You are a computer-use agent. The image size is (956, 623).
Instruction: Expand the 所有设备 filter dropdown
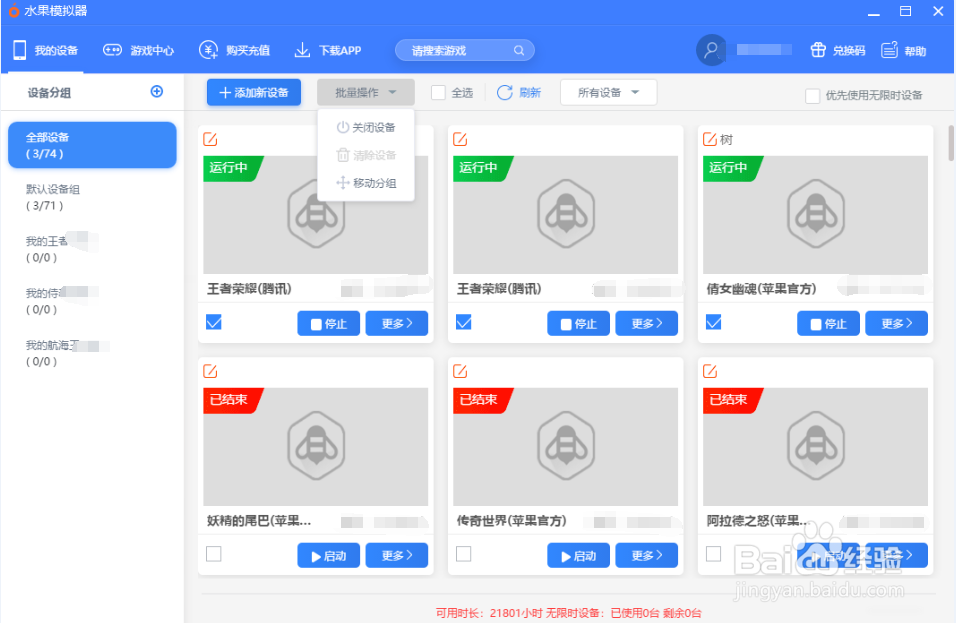coord(608,93)
